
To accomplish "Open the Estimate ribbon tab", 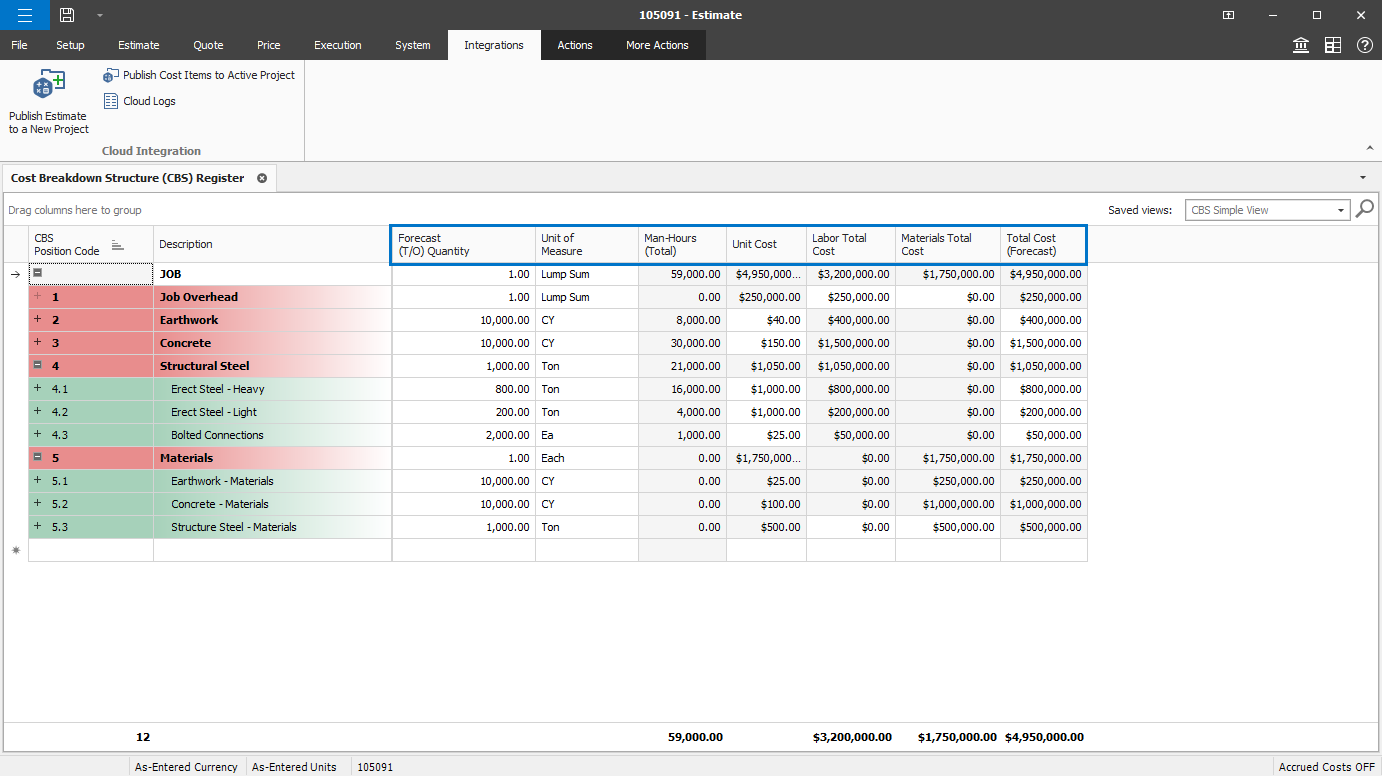I will click(x=138, y=45).
